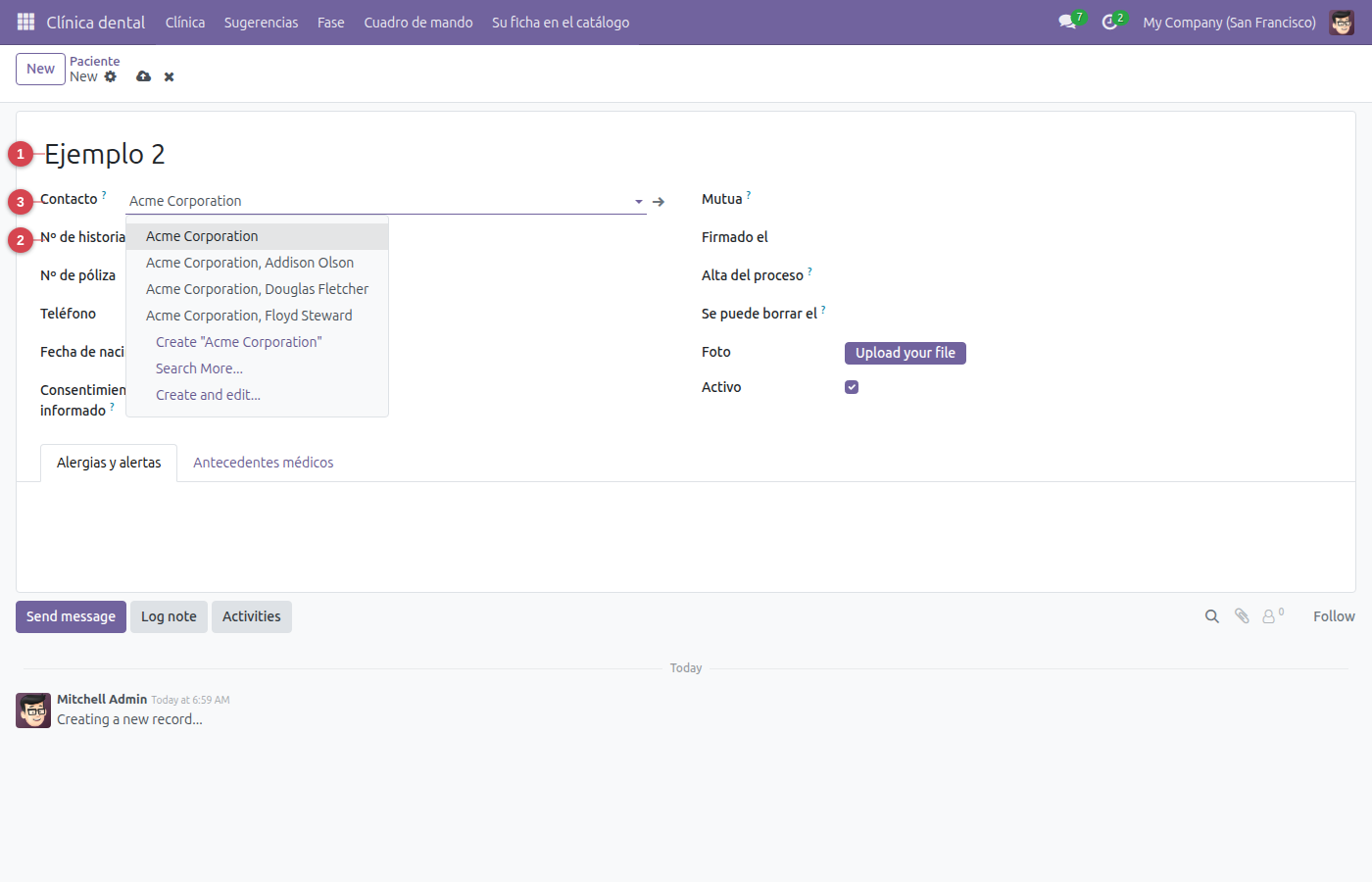Viewport: 1372px width, 882px height.
Task: Click Search More... in the dropdown
Action: tap(257, 368)
